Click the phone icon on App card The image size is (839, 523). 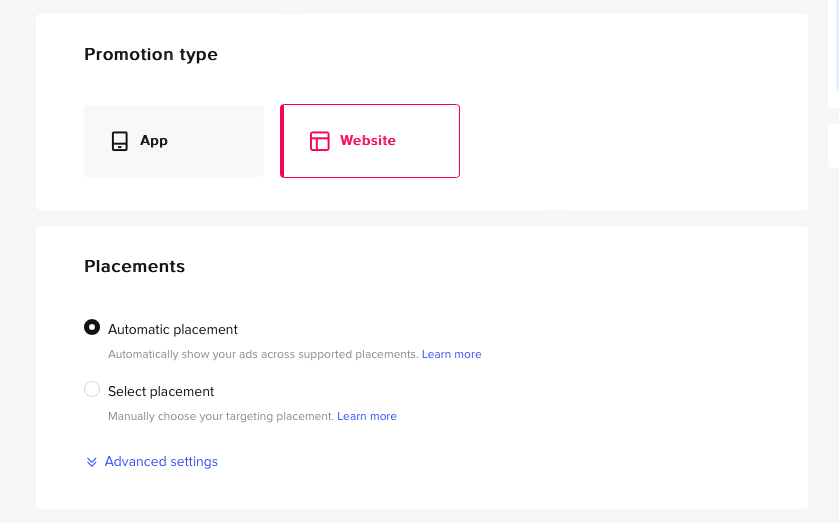click(x=120, y=141)
